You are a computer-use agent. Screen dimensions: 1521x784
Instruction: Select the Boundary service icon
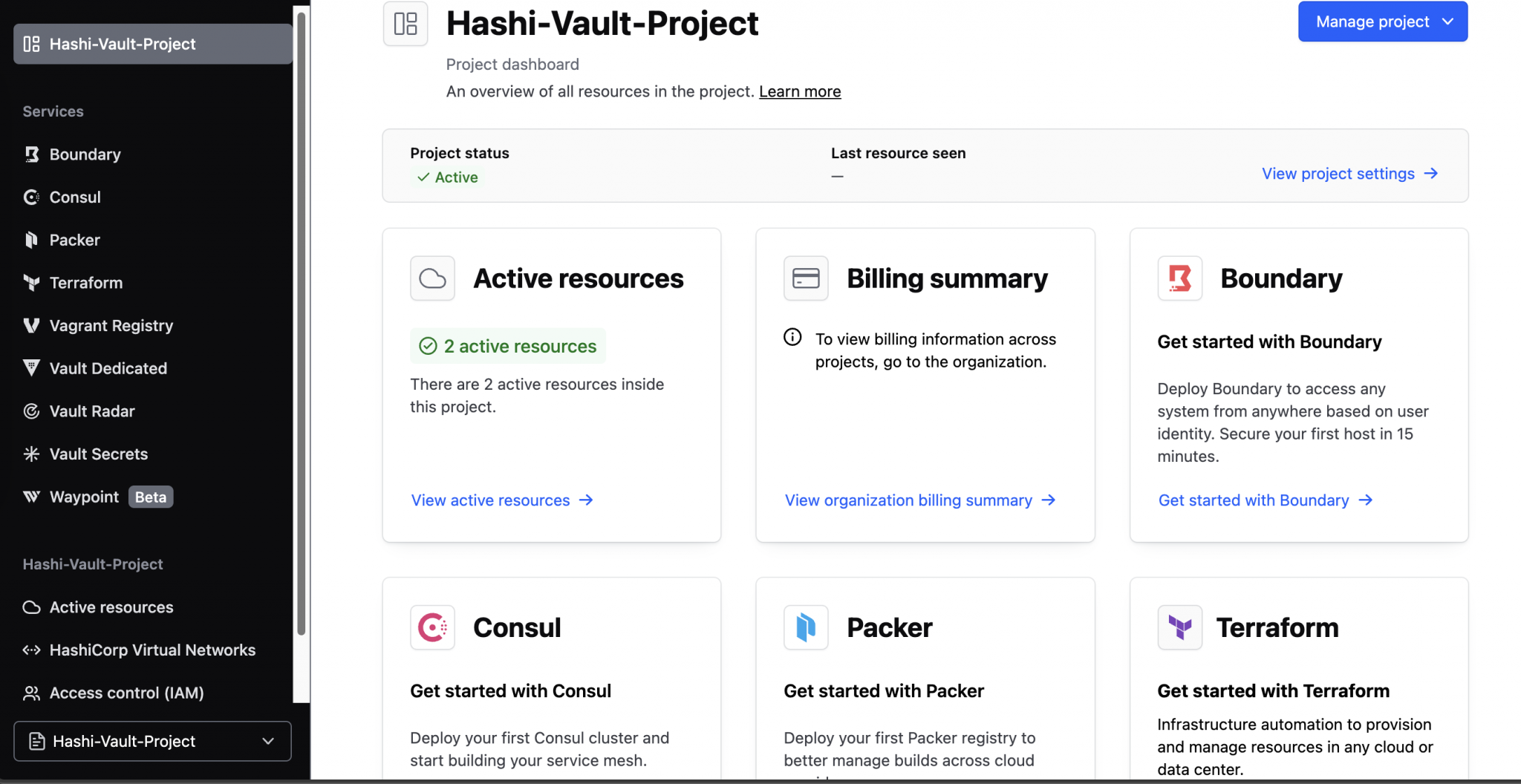pyautogui.click(x=31, y=154)
